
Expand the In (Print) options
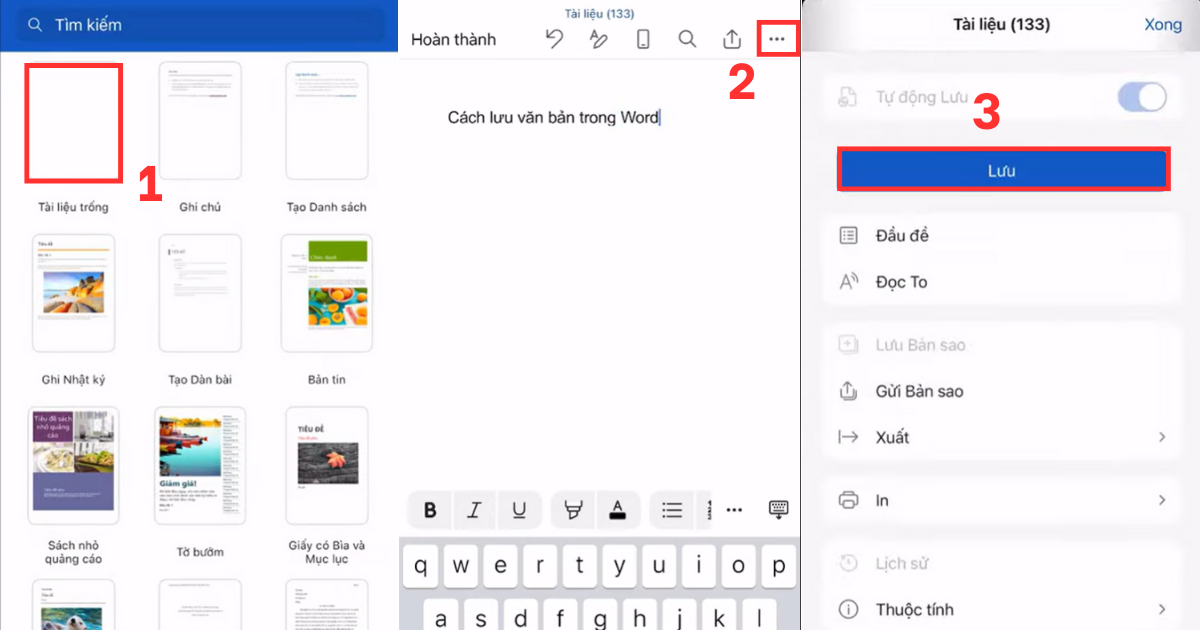click(x=1000, y=500)
